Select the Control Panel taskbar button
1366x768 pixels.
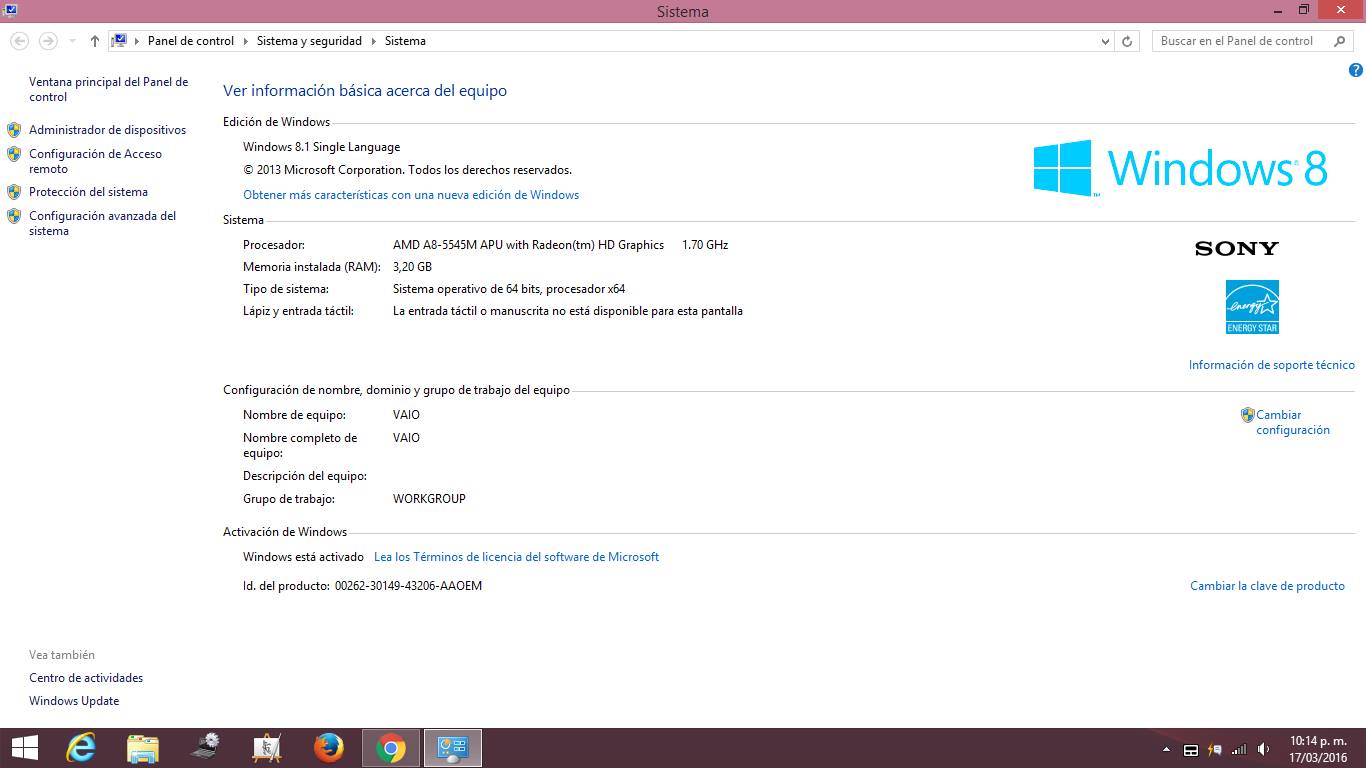click(453, 748)
